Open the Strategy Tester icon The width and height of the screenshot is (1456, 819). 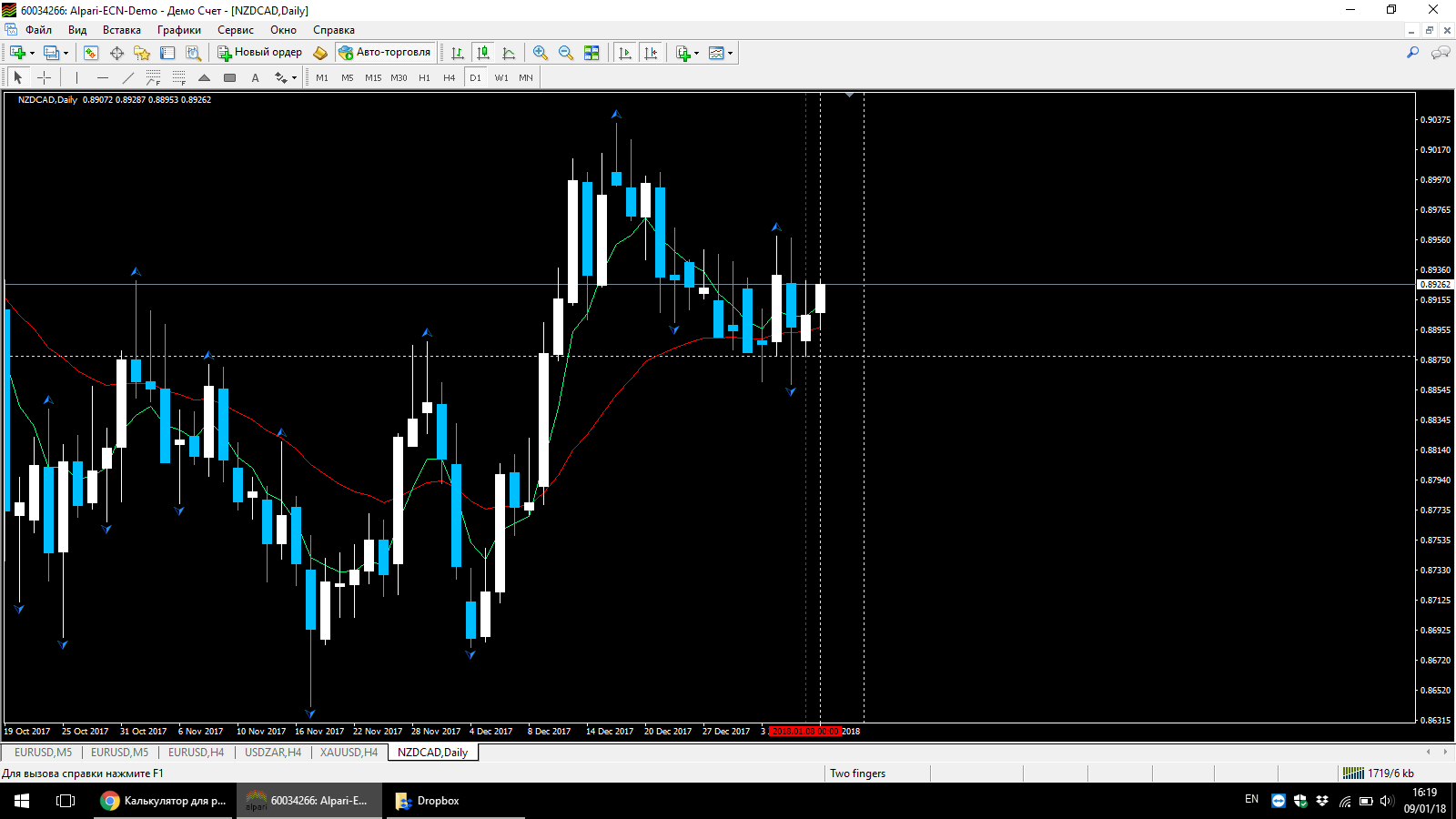(x=193, y=53)
